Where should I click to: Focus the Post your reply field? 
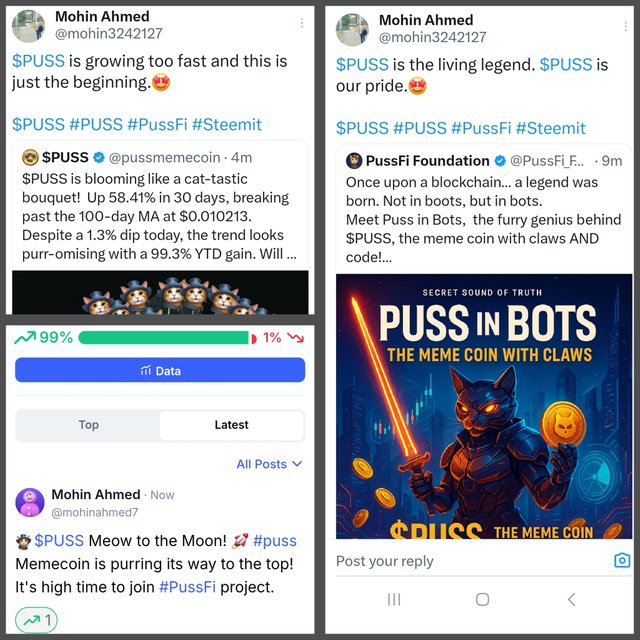click(471, 561)
